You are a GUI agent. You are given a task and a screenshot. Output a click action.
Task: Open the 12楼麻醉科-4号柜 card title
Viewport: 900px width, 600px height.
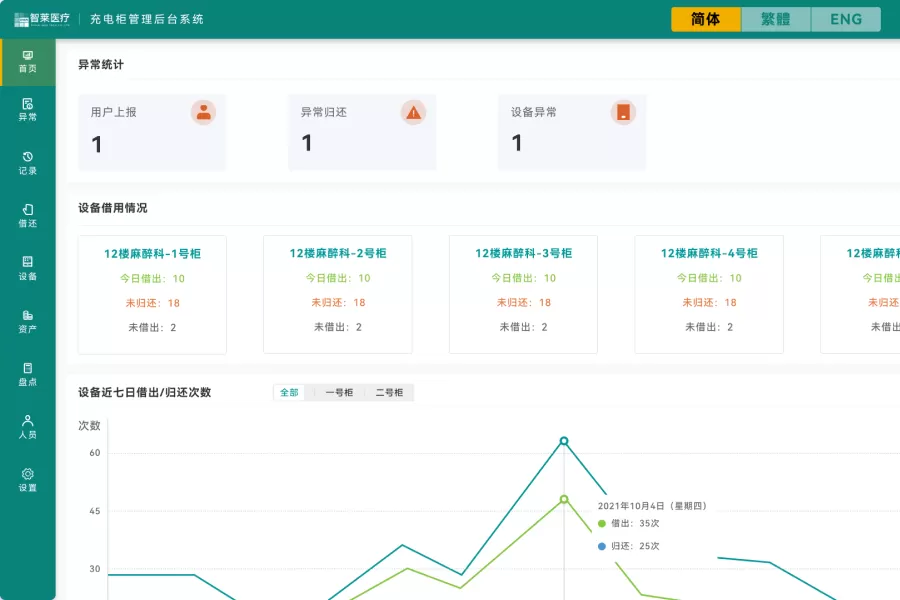(709, 253)
